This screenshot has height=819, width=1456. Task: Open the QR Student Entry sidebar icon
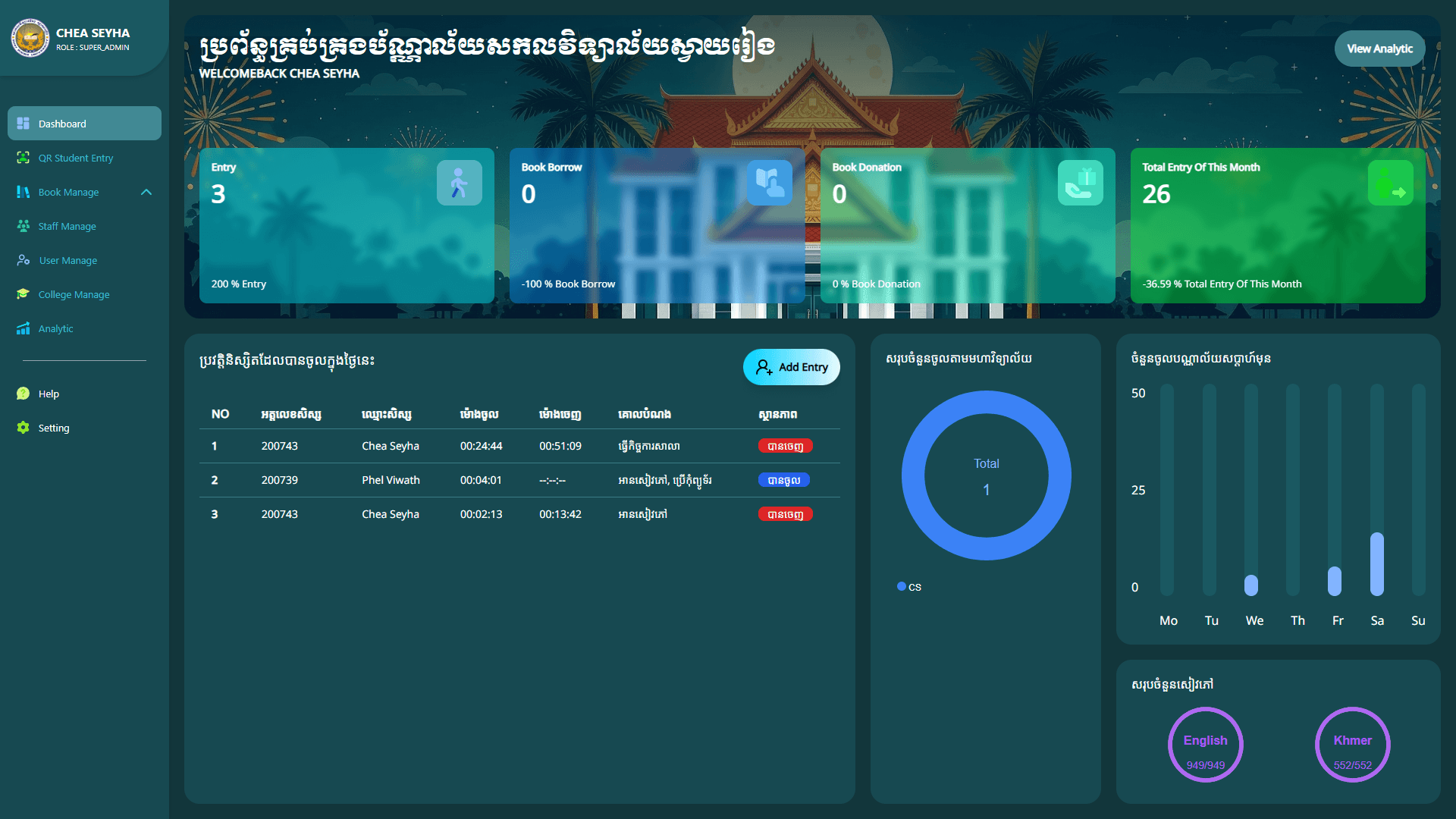coord(23,158)
